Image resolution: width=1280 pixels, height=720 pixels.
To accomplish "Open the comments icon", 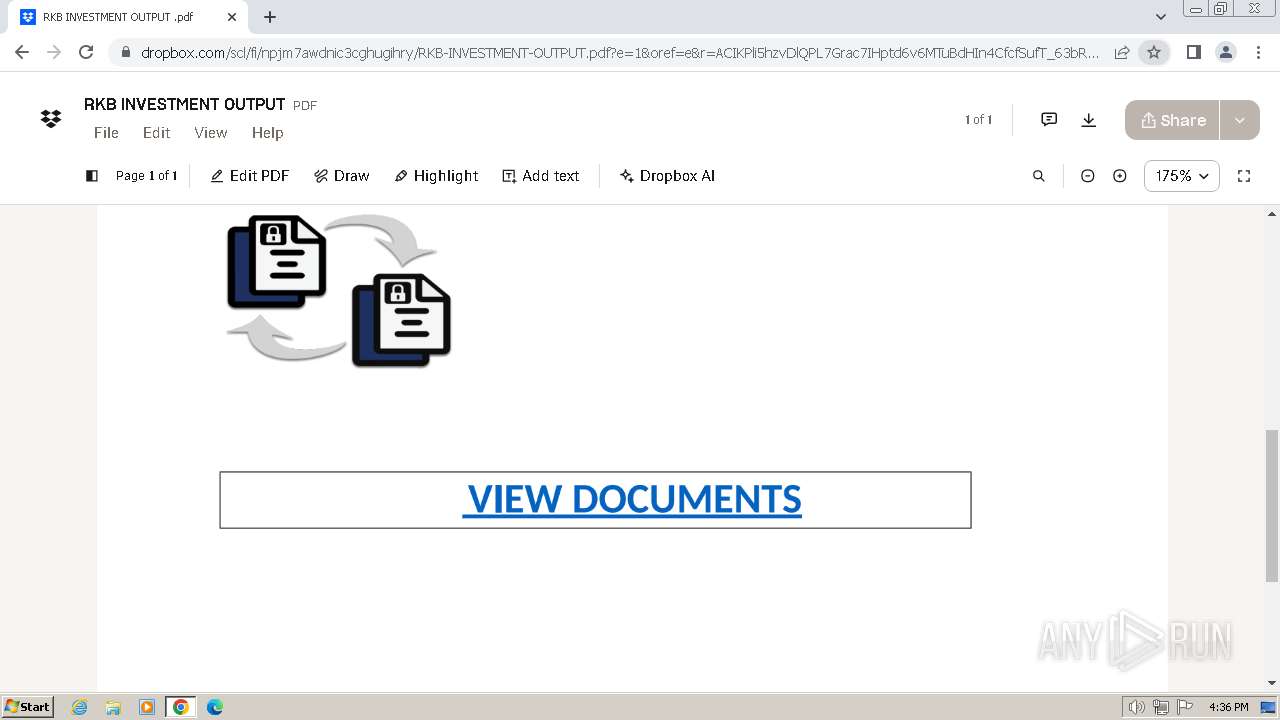I will (1049, 120).
